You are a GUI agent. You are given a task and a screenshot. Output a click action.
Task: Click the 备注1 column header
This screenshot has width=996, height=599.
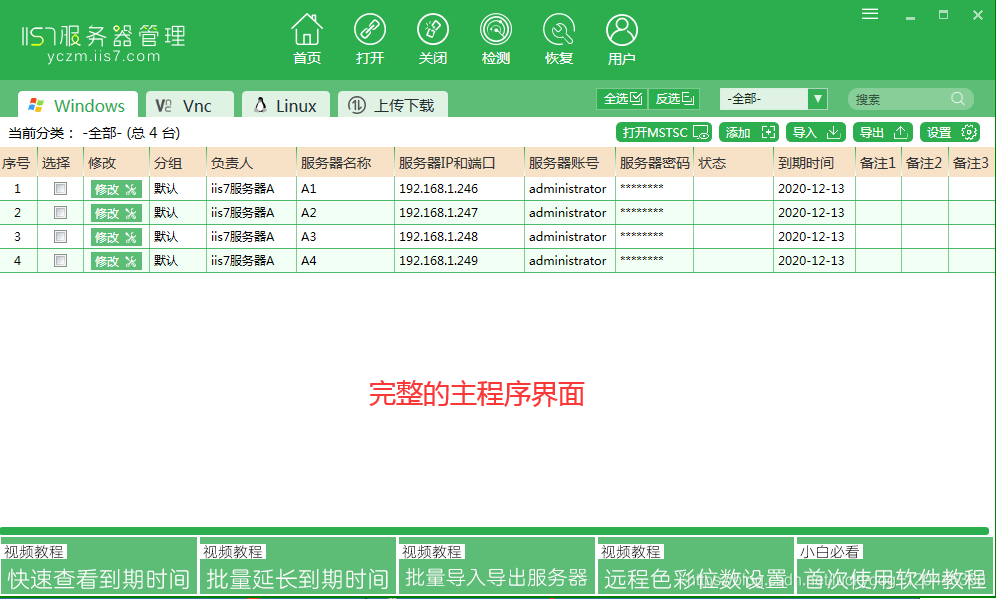(878, 163)
